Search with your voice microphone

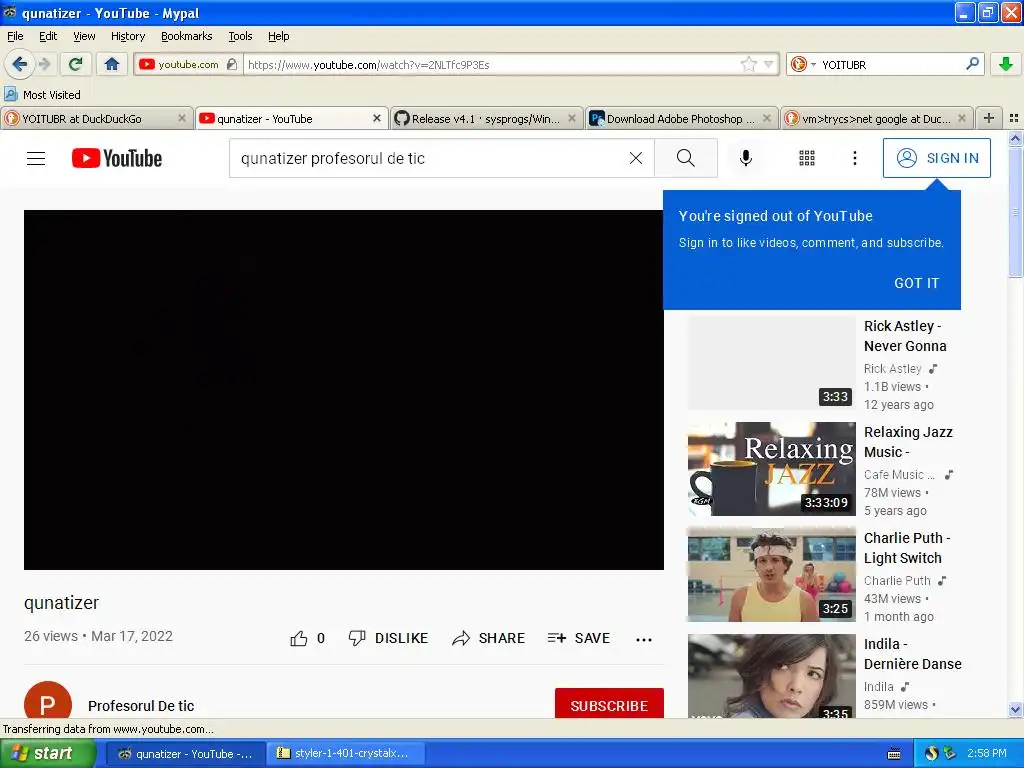745,158
